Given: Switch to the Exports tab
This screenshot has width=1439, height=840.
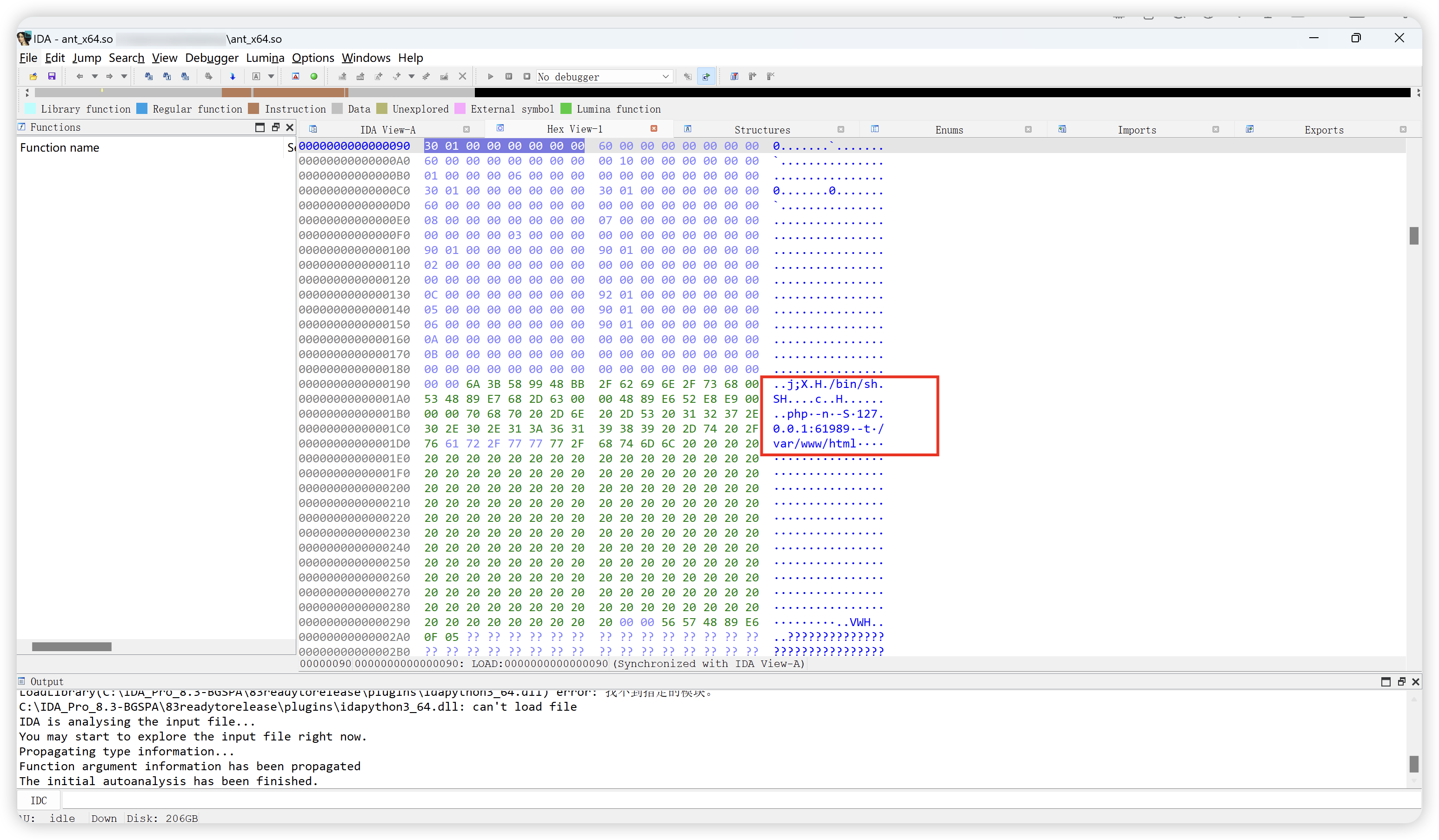Looking at the screenshot, I should (x=1324, y=130).
